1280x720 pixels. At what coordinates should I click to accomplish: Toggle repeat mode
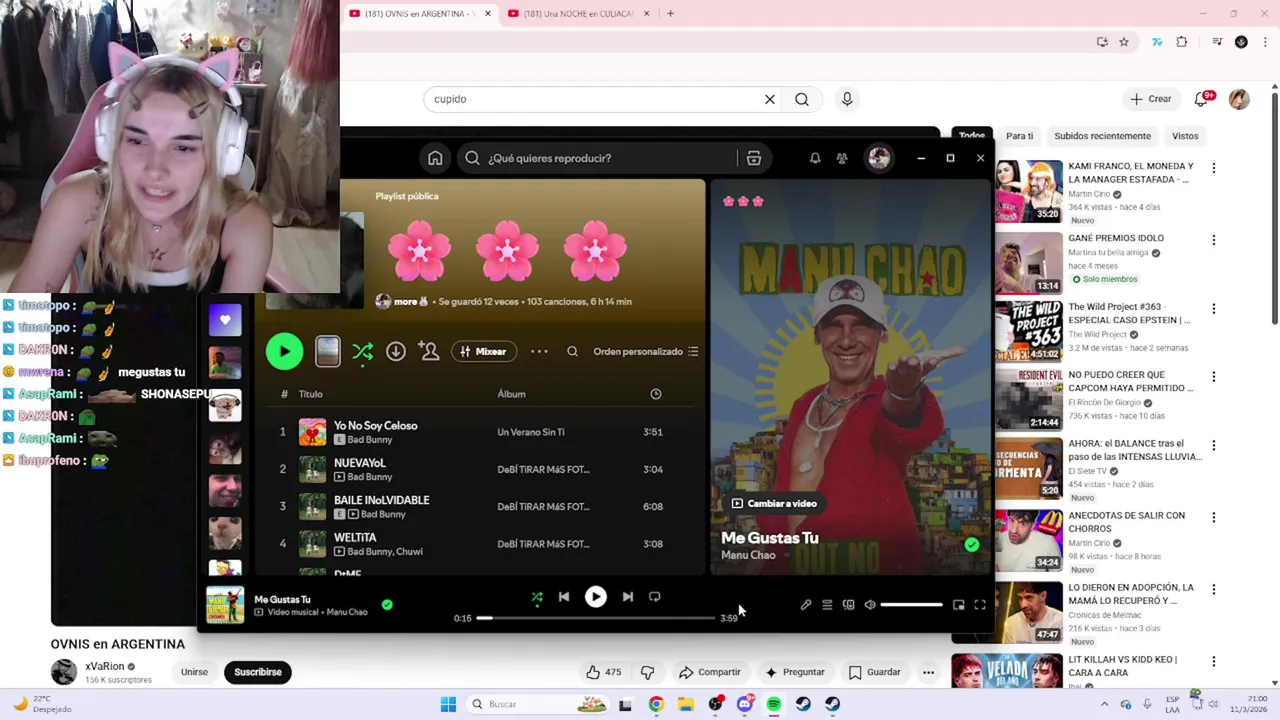coord(655,597)
